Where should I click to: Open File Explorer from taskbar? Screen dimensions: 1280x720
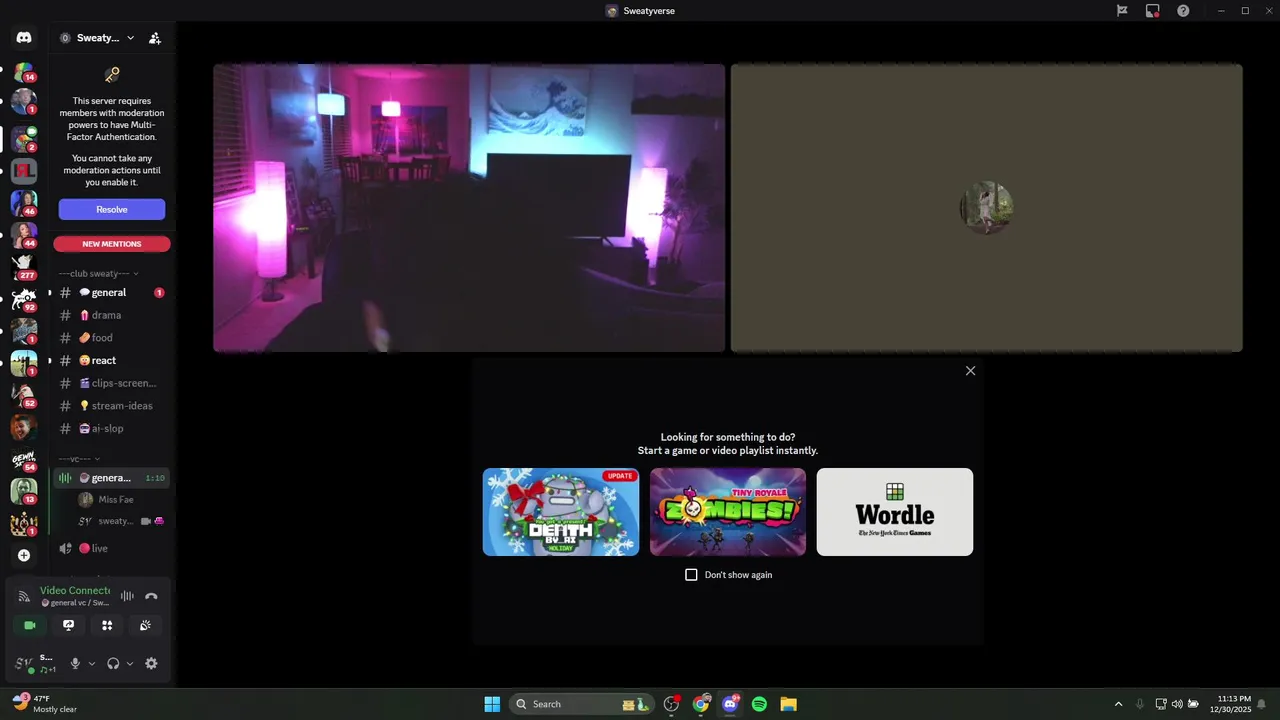click(x=788, y=704)
